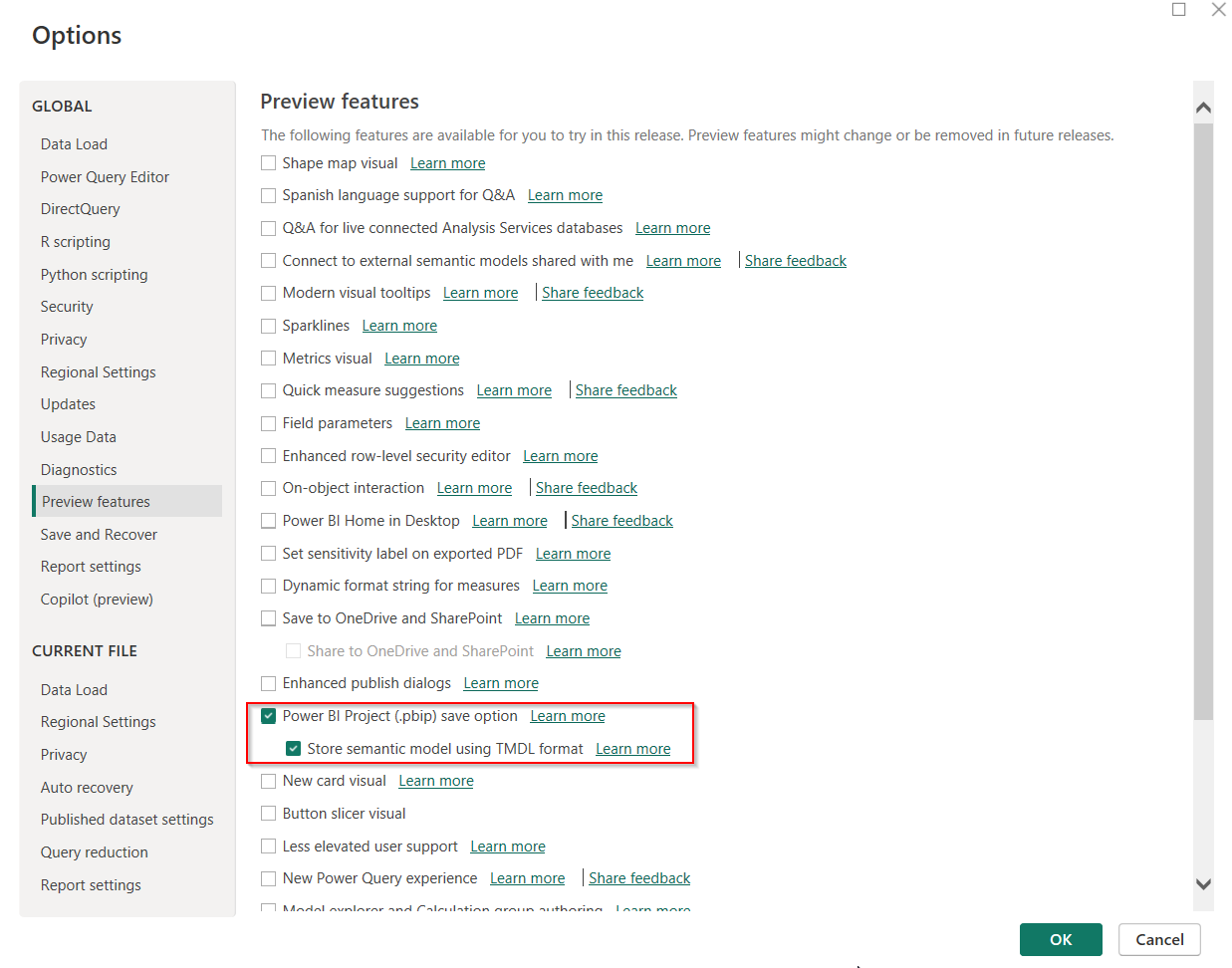This screenshot has height=968, width=1232.
Task: Enable Button slicer visual checkbox
Action: click(x=268, y=814)
